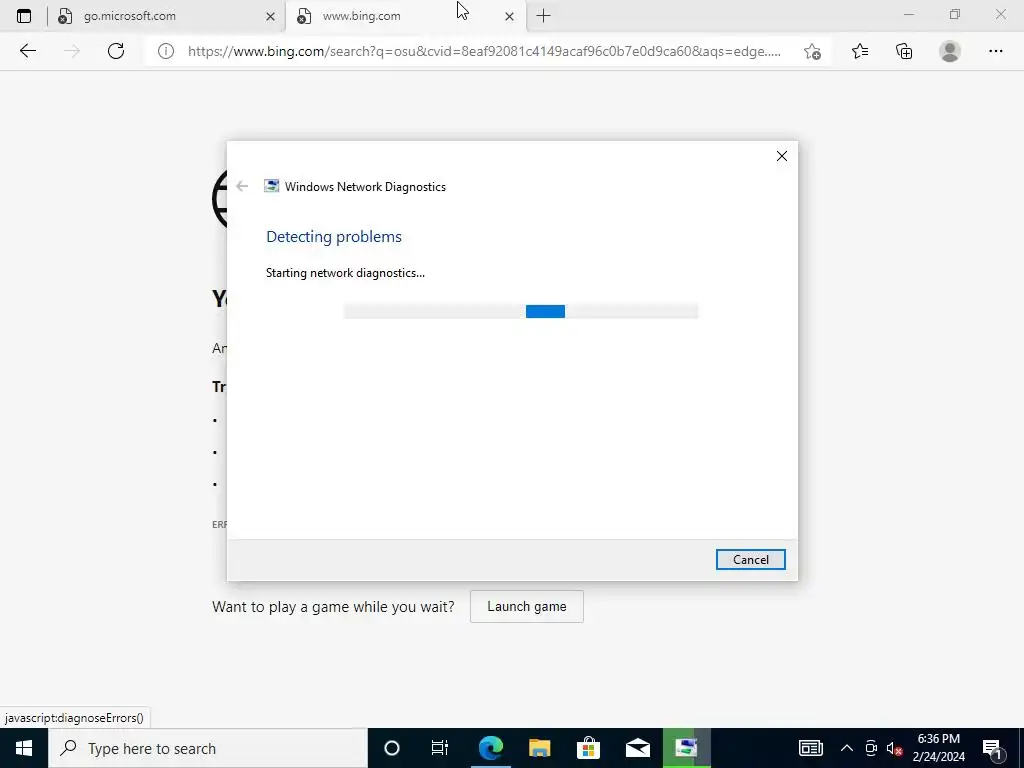Click the Windows Network Diagnostics title icon

click(272, 186)
